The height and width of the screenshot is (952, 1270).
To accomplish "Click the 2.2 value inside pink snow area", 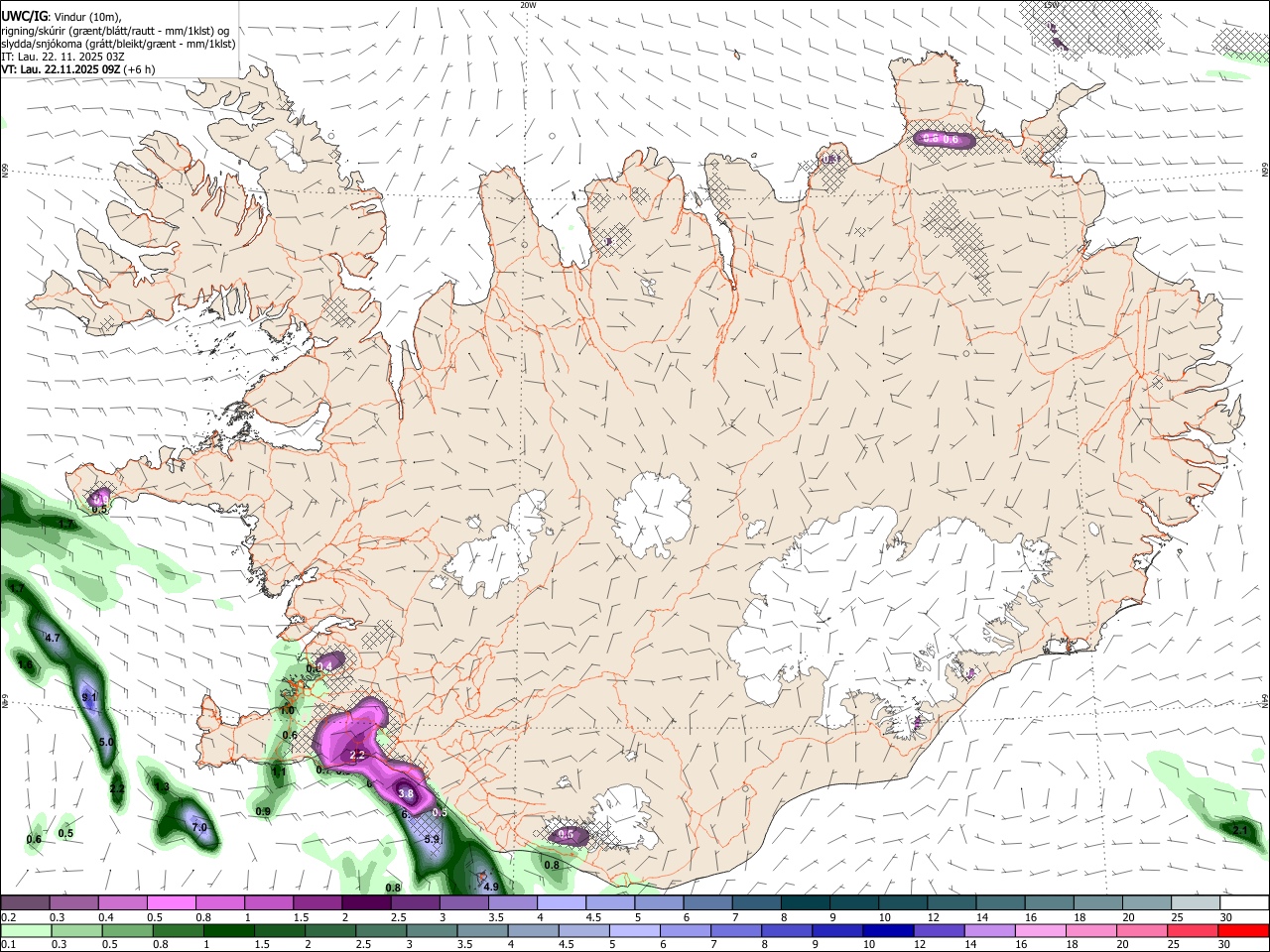I will (x=358, y=756).
